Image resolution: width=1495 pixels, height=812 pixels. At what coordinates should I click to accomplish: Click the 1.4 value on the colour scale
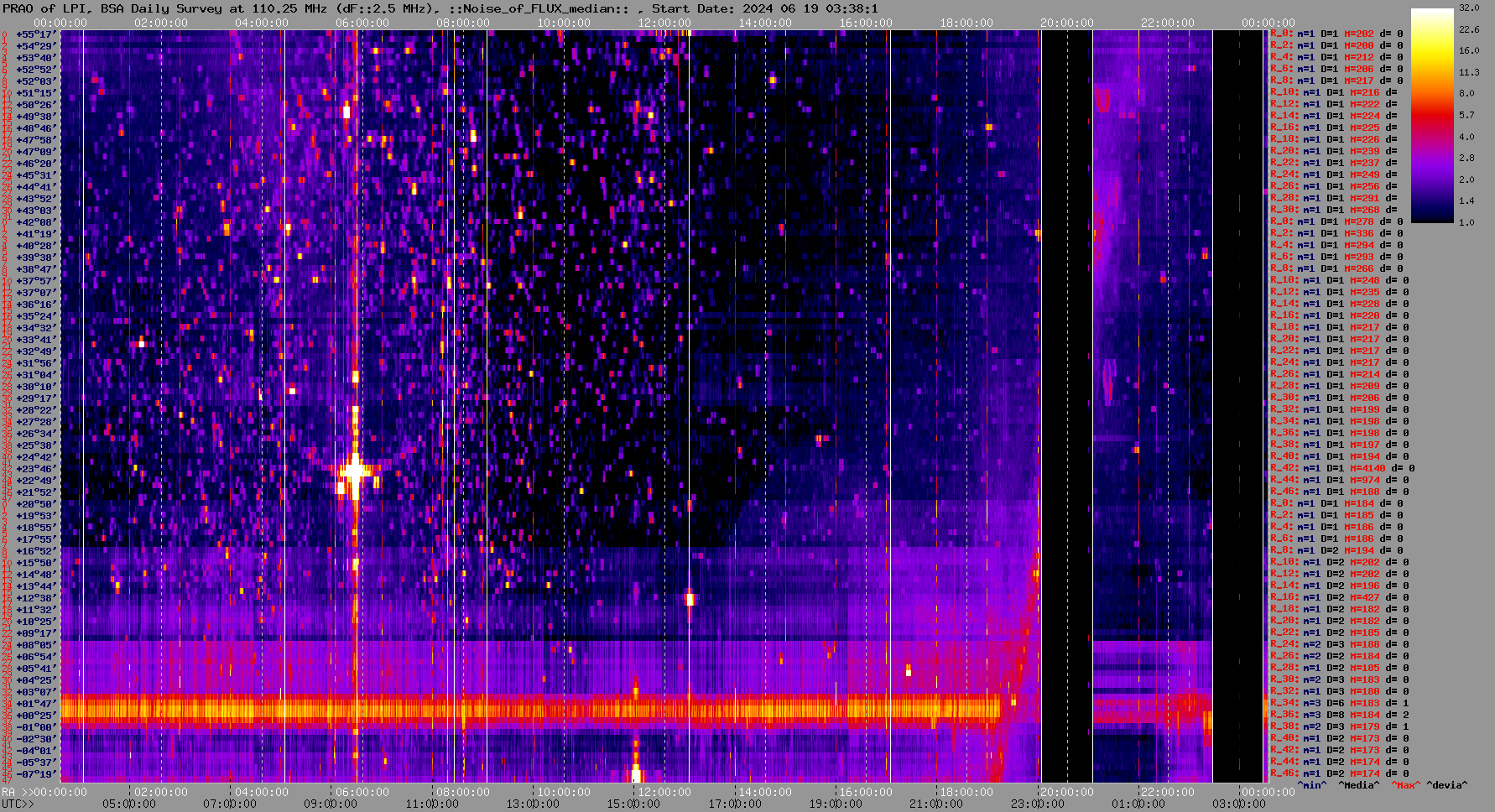1466,201
